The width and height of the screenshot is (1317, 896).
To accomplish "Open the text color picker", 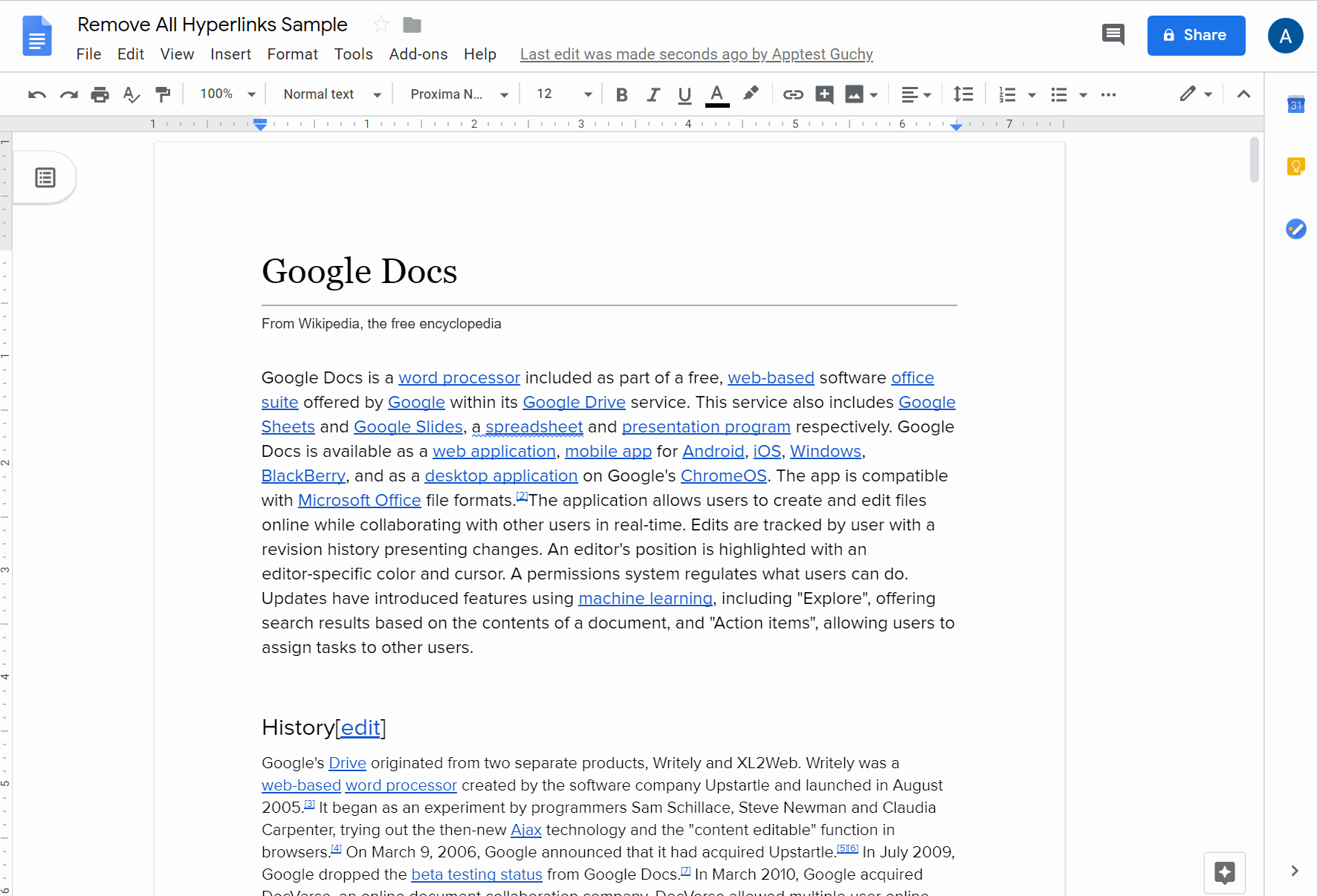I will point(716,94).
